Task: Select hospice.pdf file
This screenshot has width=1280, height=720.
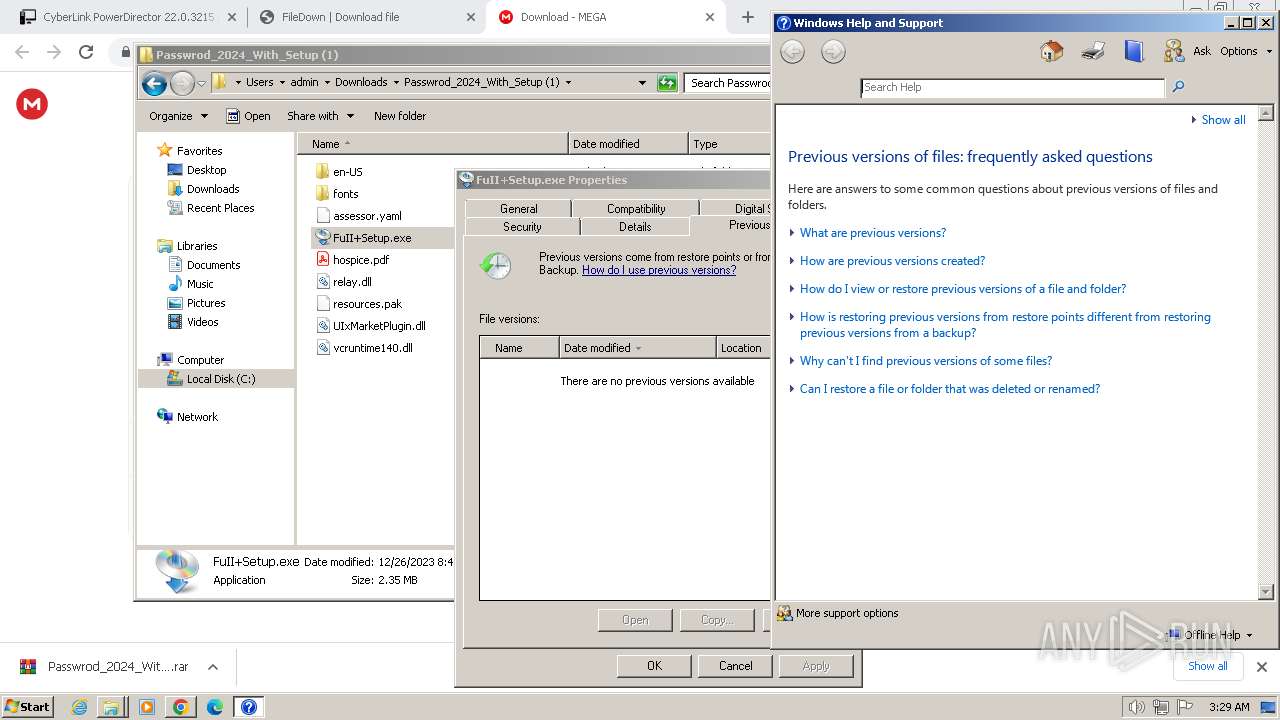Action: tap(361, 260)
